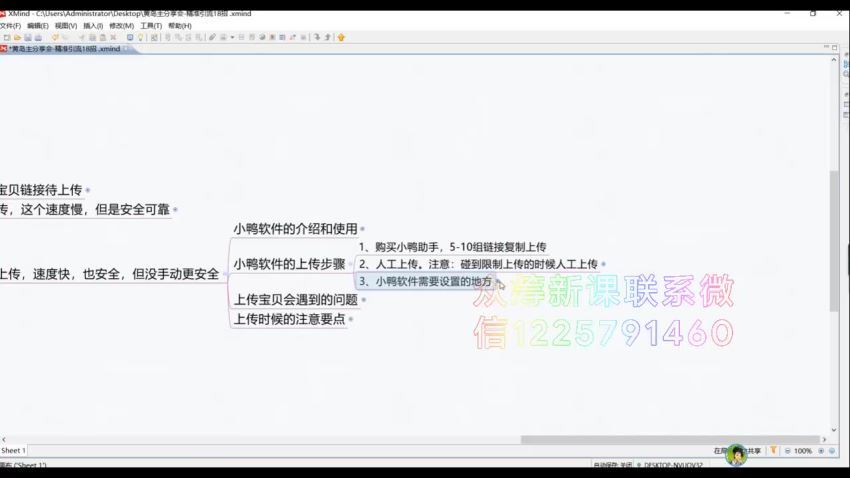
Task: Select topic 小鸭软件的上传步骤
Action: point(289,264)
